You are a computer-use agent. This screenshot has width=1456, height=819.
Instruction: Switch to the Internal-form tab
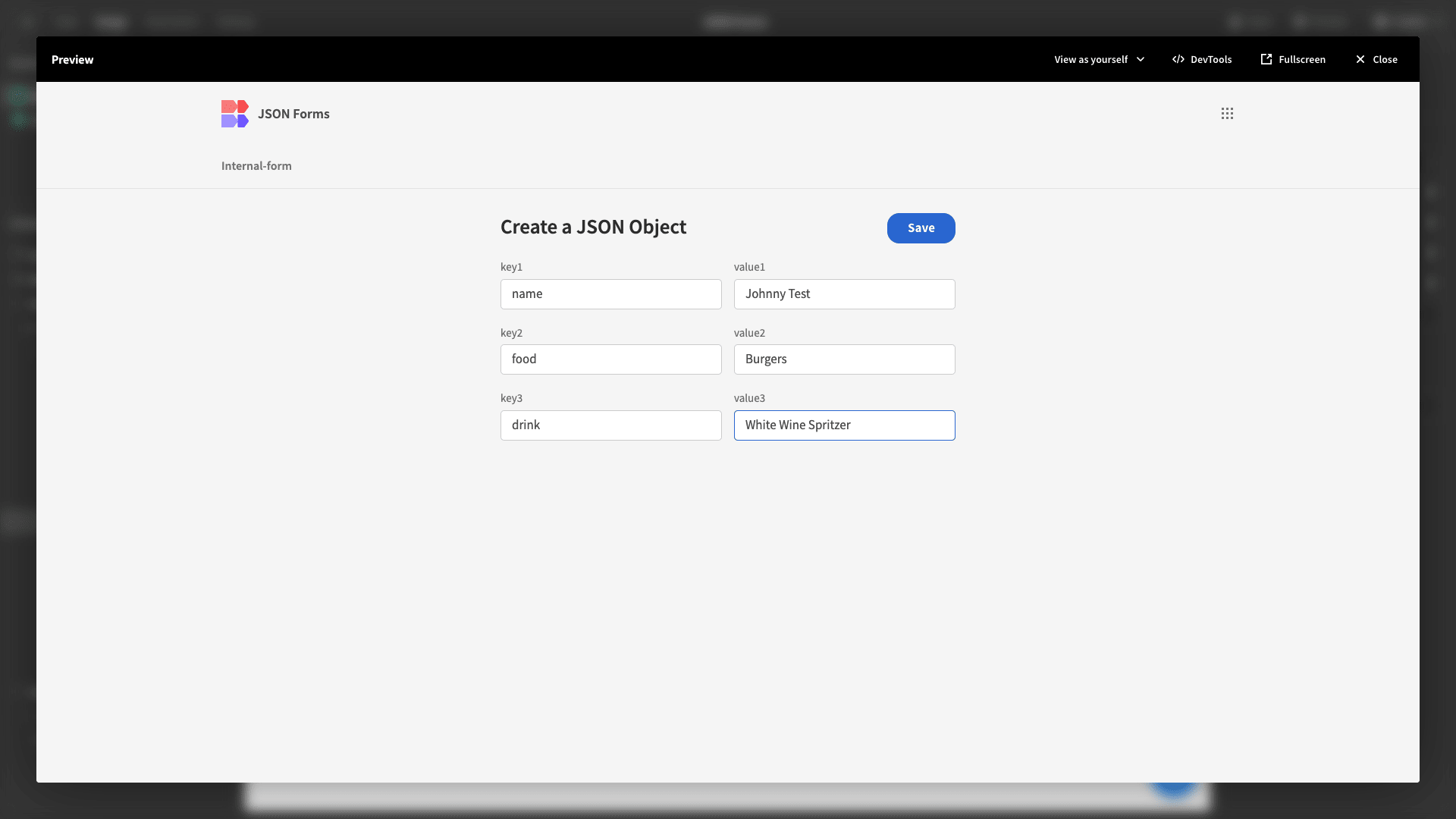[x=256, y=165]
